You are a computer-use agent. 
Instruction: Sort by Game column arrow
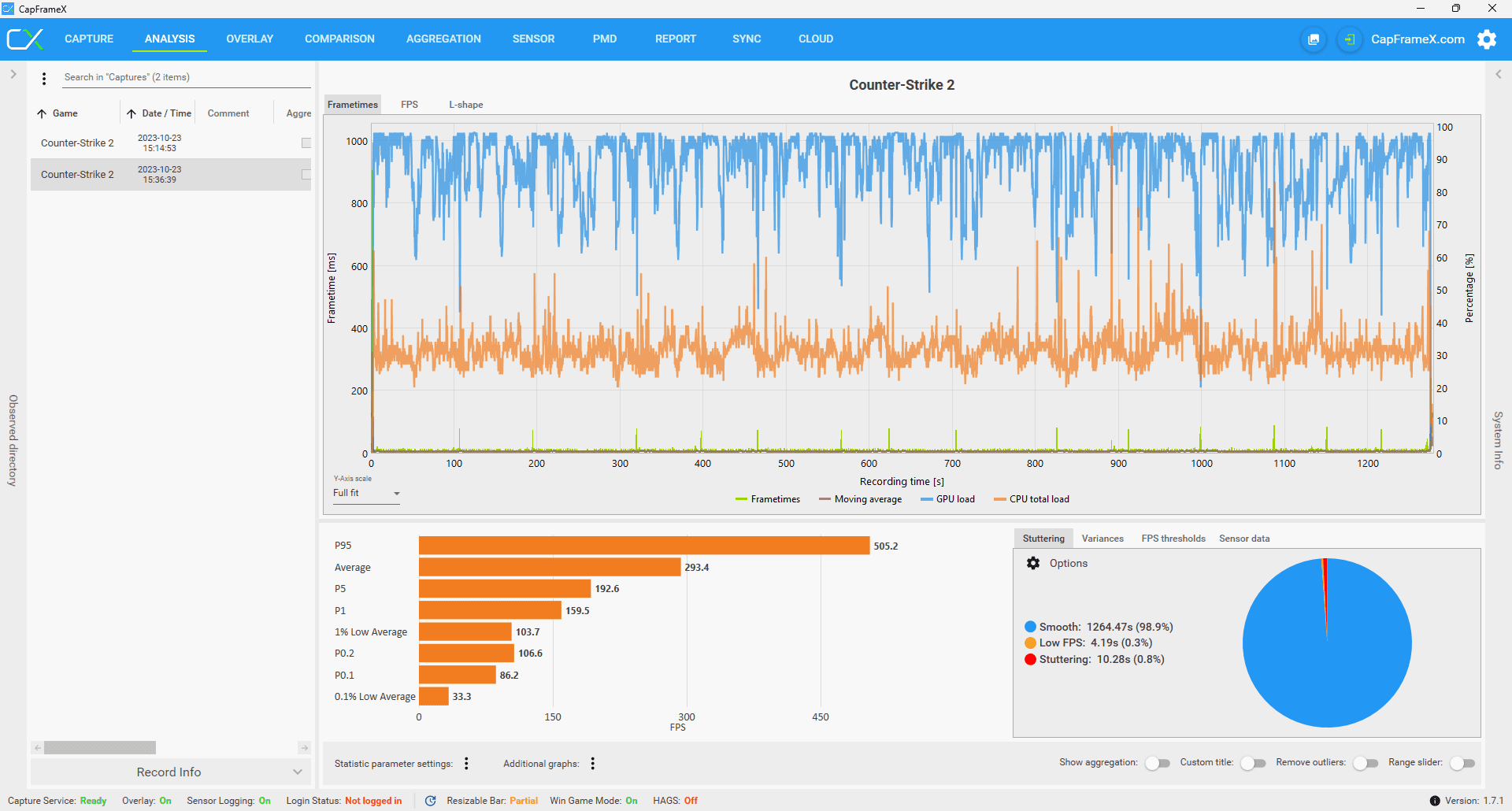click(x=42, y=113)
